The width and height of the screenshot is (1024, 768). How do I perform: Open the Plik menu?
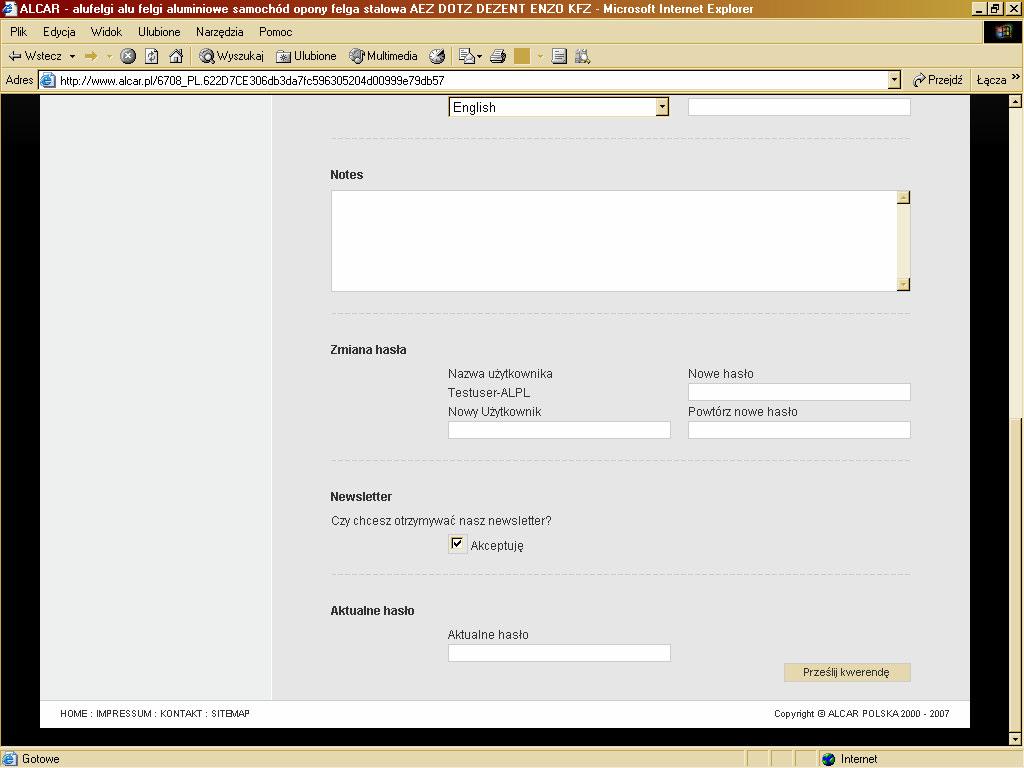pos(18,32)
